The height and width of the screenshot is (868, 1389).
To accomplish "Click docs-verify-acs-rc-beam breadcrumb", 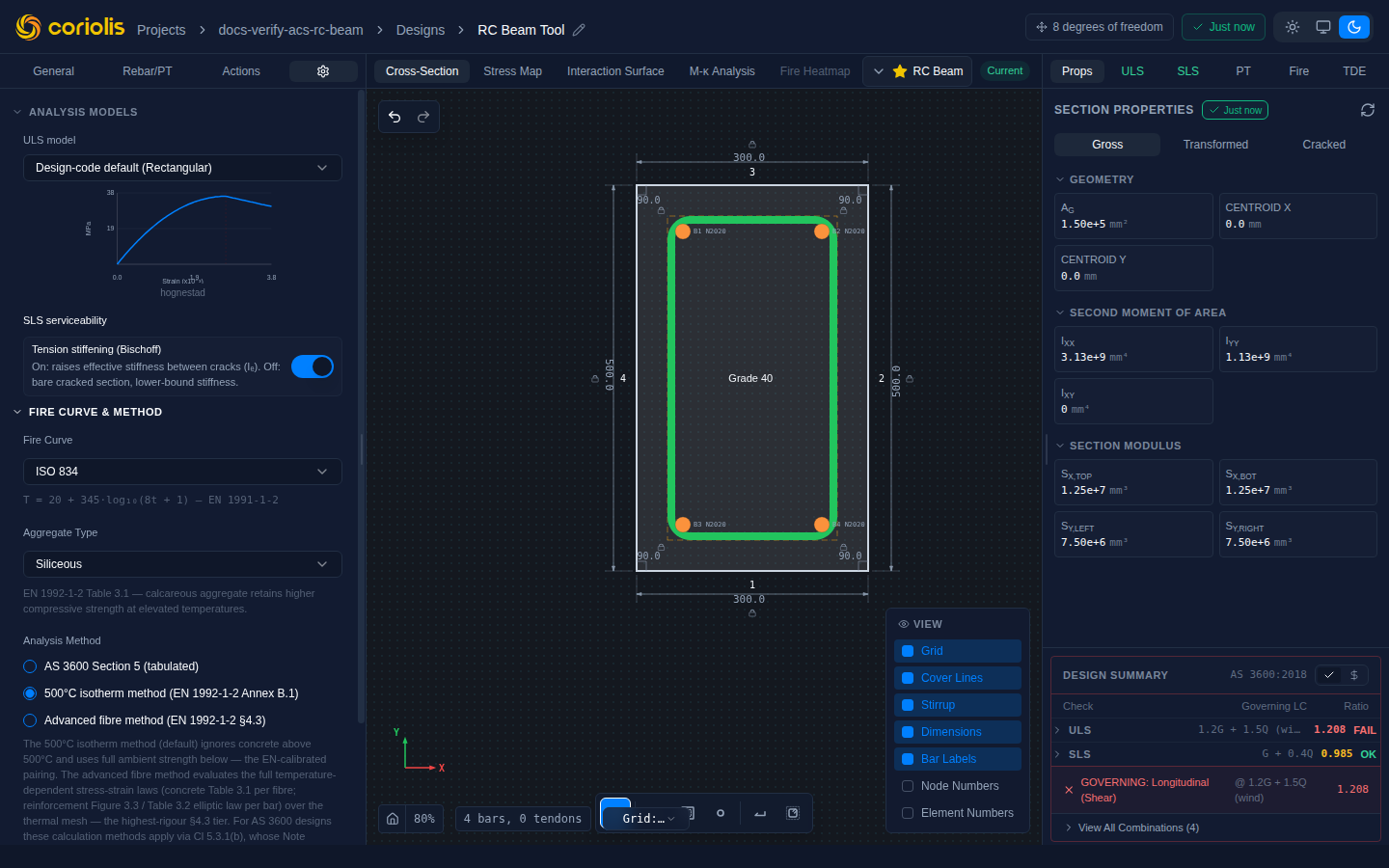I will pos(290,30).
